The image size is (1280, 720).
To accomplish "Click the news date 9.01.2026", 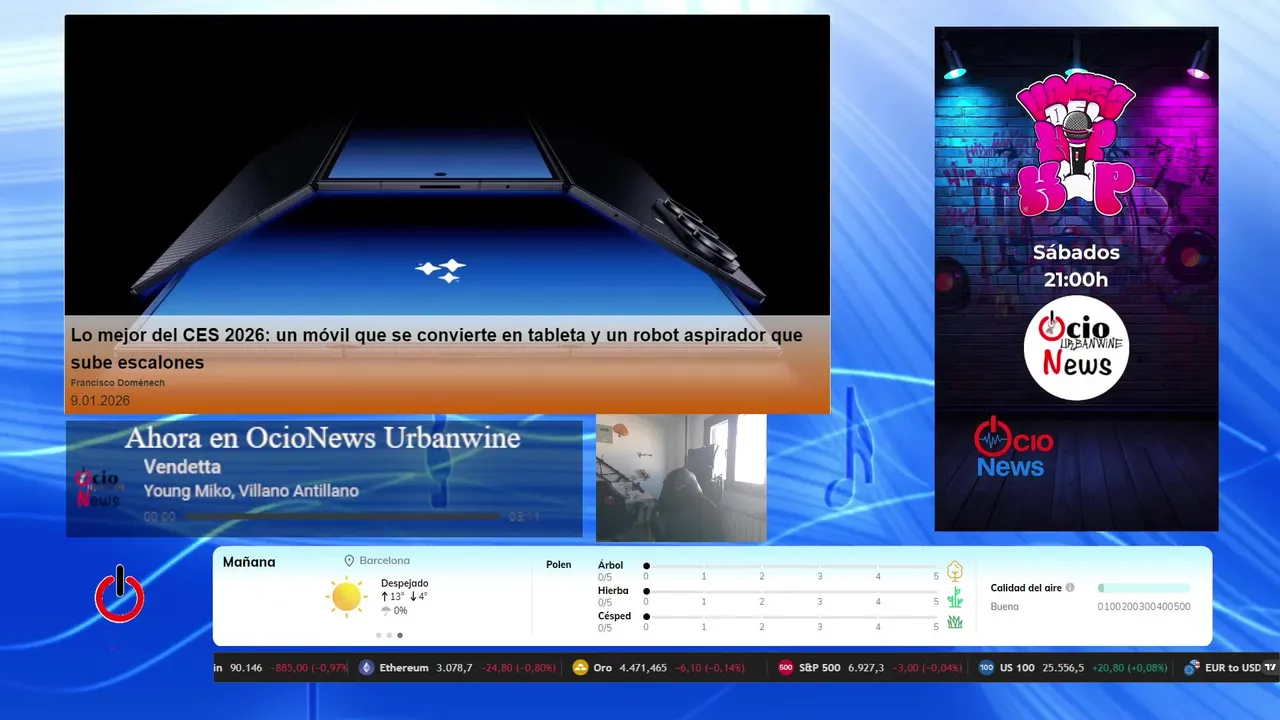I will 100,401.
